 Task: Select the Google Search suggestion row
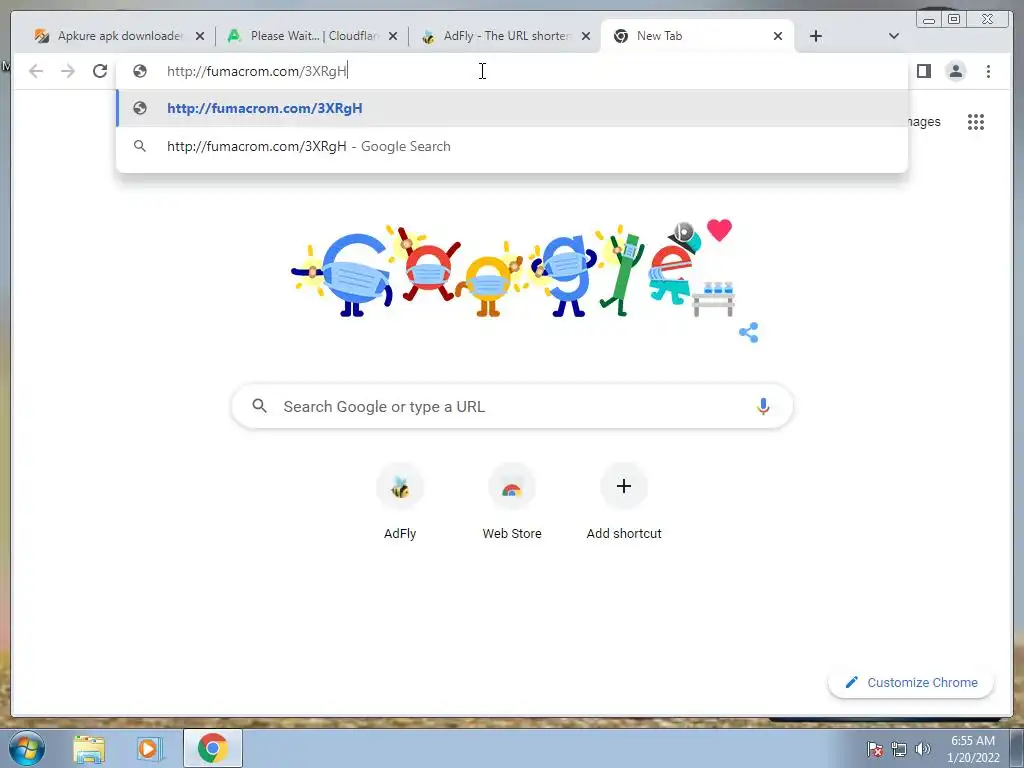pos(512,146)
